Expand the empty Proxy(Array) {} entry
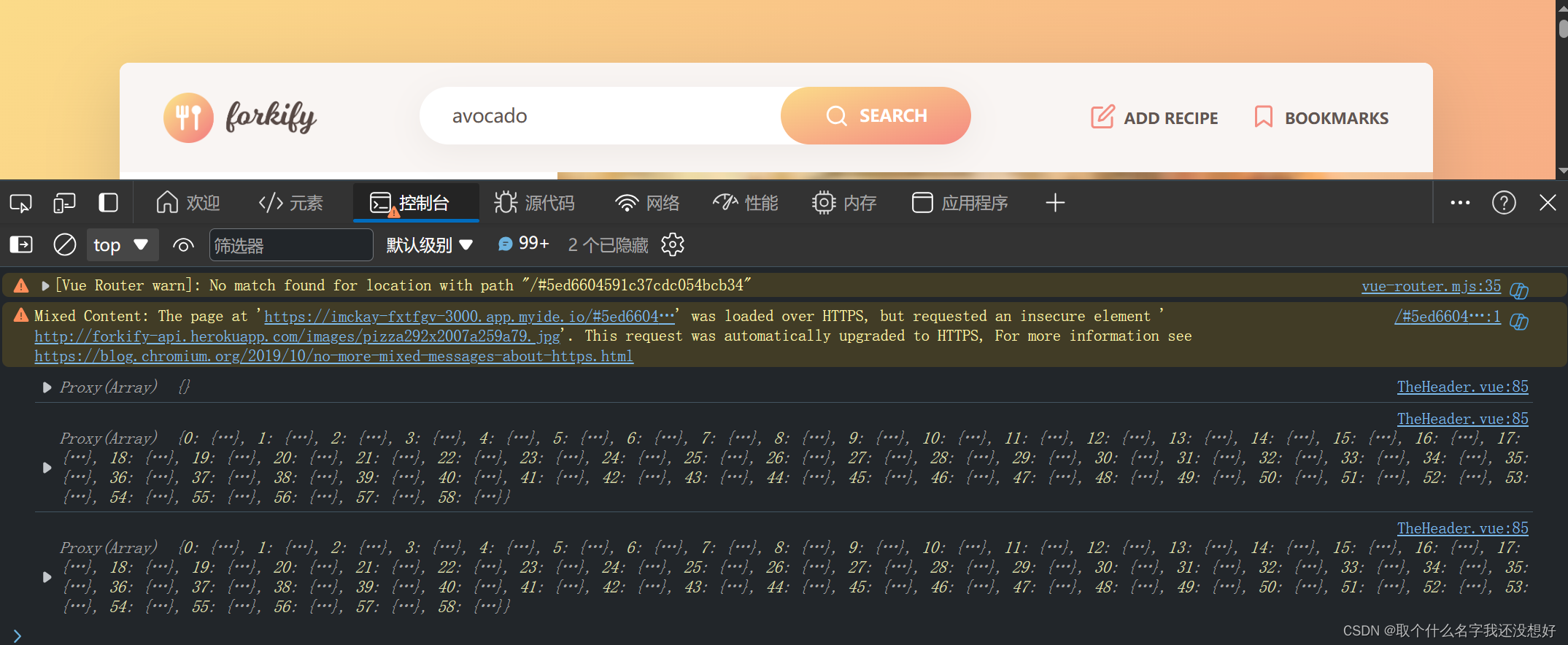This screenshot has height=645, width=1568. [x=47, y=387]
